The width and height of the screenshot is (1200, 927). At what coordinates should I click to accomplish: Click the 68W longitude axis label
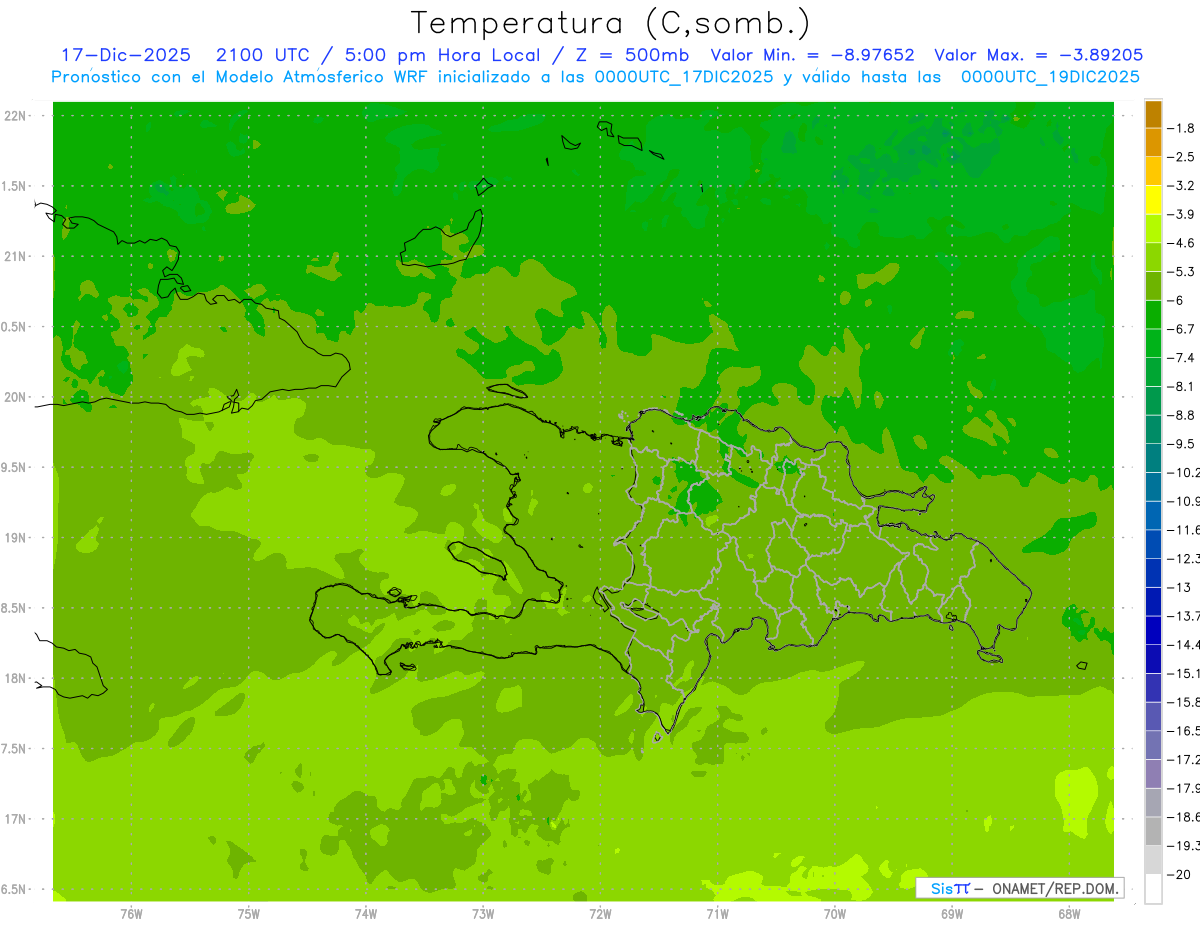[1069, 913]
